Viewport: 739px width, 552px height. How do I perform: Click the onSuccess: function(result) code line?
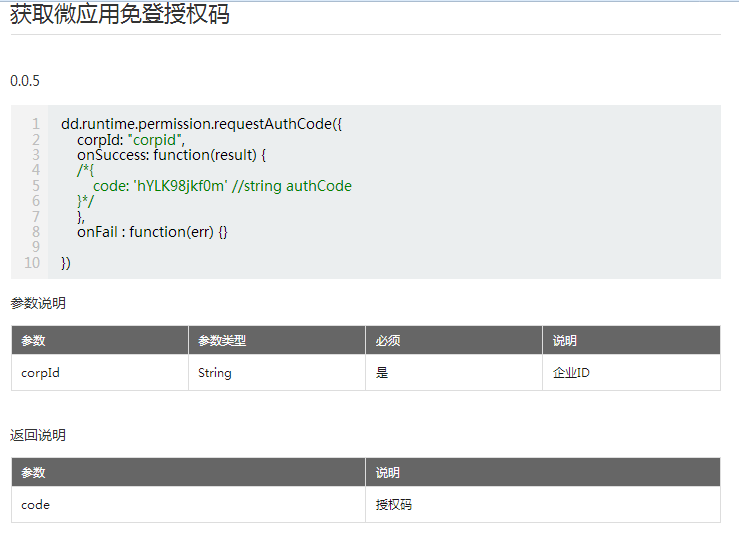click(x=172, y=155)
